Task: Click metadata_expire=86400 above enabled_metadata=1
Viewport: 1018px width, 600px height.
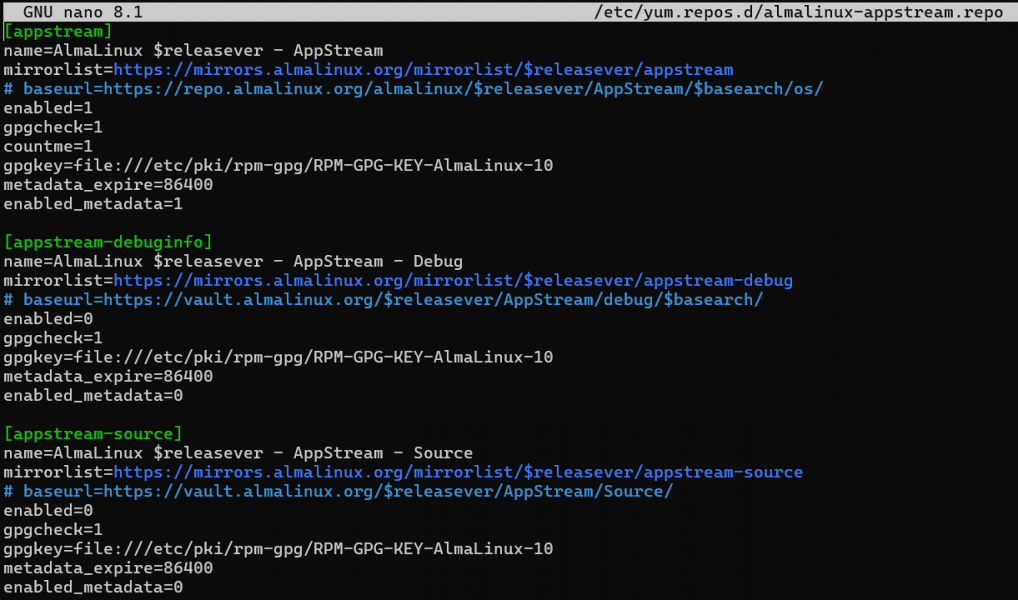Action: (x=108, y=184)
